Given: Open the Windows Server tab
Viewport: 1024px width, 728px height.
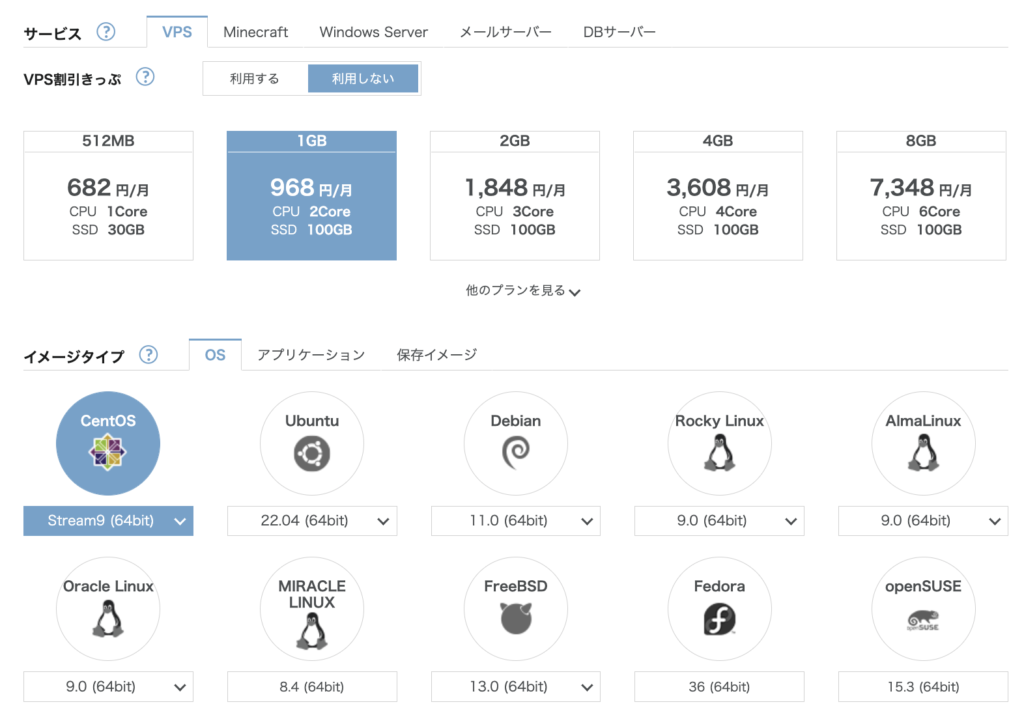Looking at the screenshot, I should (x=374, y=32).
